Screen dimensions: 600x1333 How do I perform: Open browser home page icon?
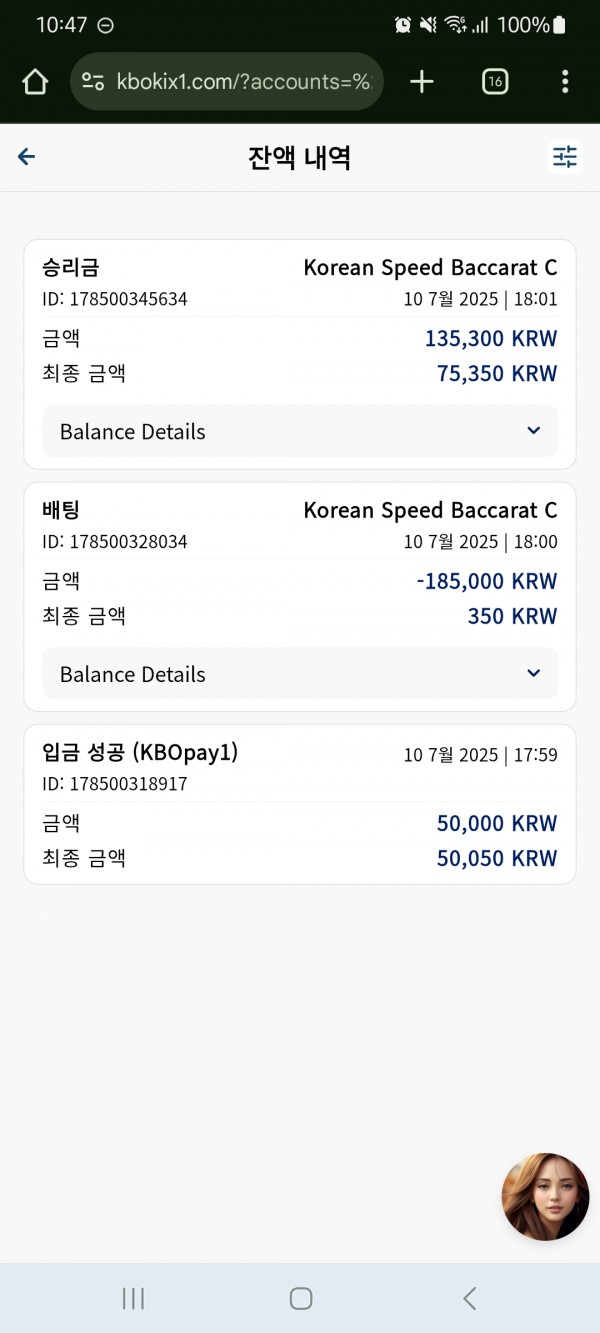[35, 82]
